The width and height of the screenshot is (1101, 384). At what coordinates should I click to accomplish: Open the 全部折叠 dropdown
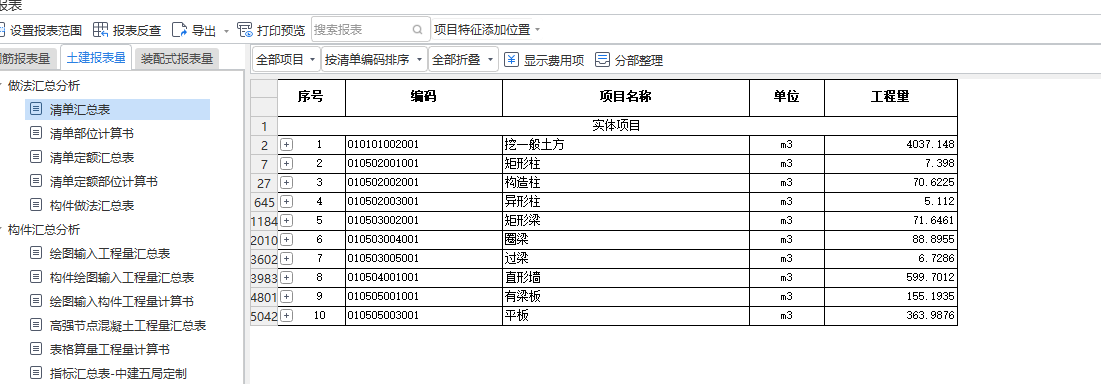(463, 60)
